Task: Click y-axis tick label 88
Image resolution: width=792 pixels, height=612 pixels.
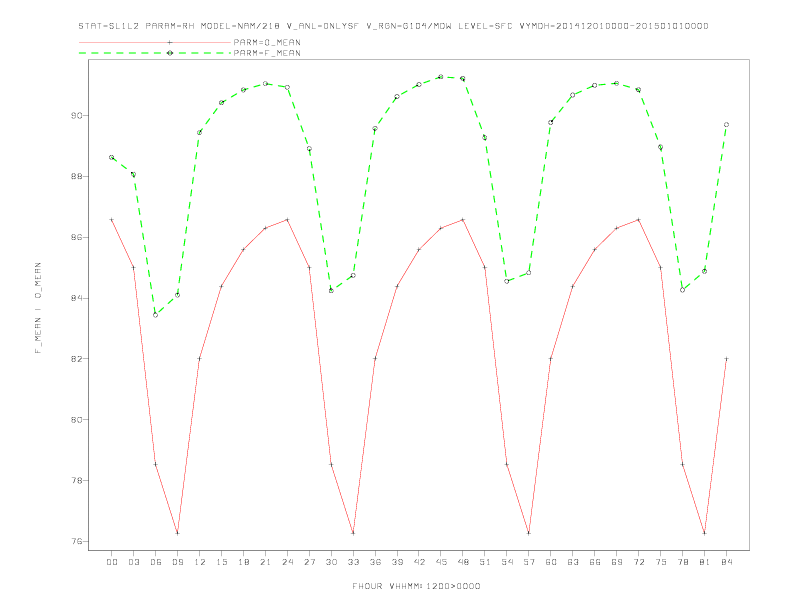Action: [x=76, y=176]
